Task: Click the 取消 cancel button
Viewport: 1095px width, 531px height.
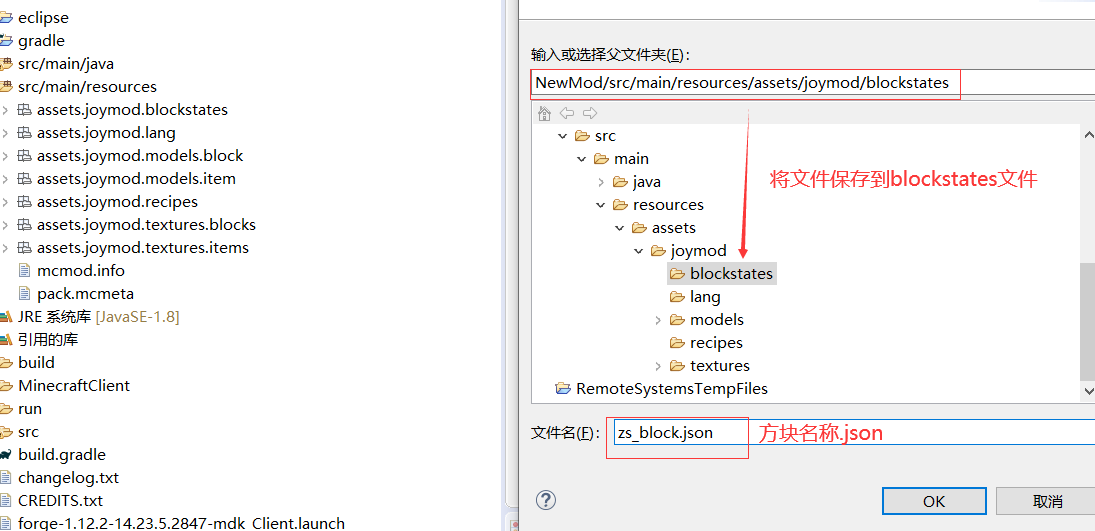Action: (1046, 502)
